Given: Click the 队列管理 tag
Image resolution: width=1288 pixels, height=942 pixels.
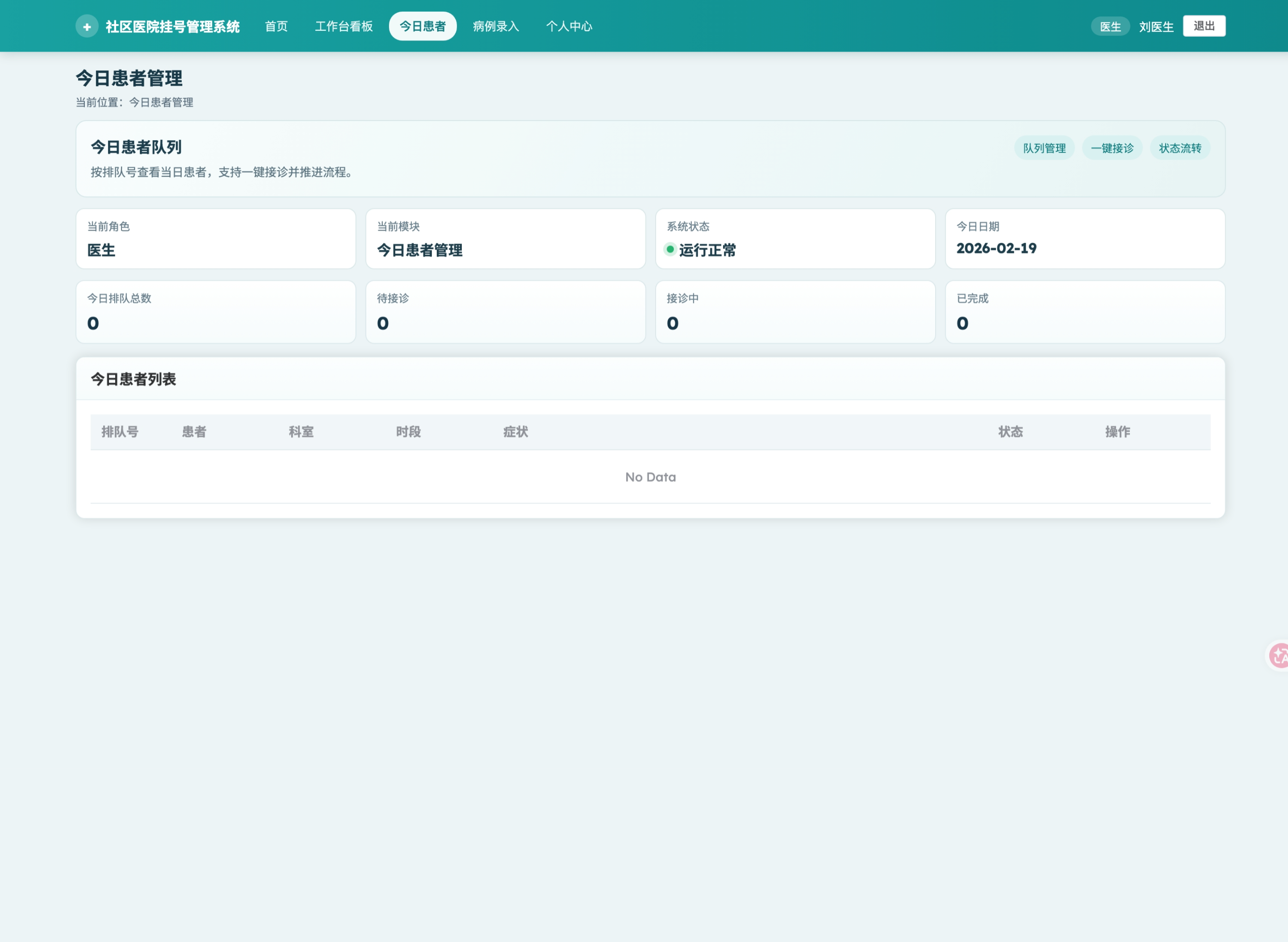Looking at the screenshot, I should point(1044,148).
